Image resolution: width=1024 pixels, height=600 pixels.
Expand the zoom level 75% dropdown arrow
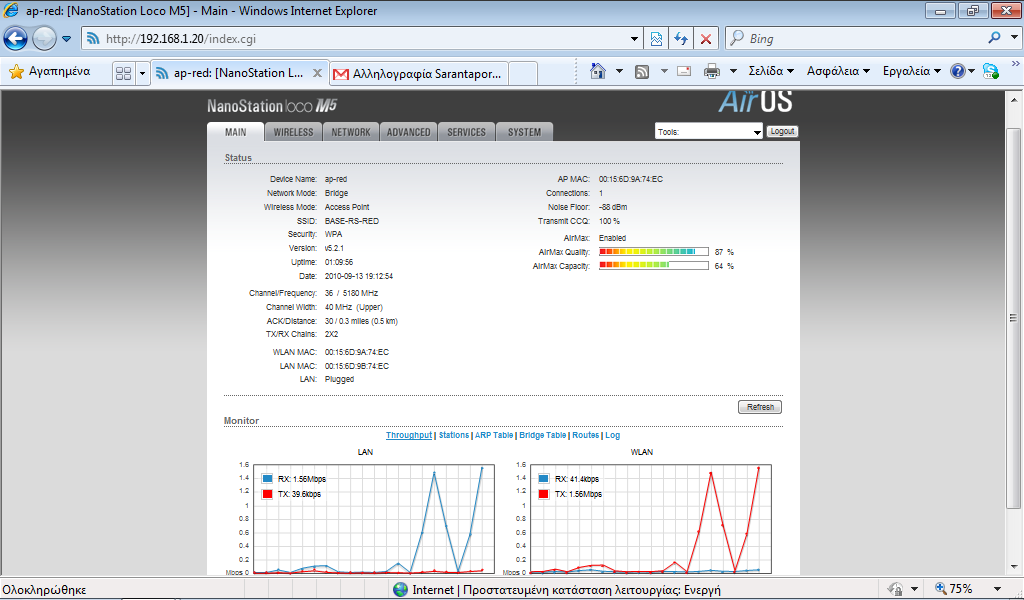[997, 589]
